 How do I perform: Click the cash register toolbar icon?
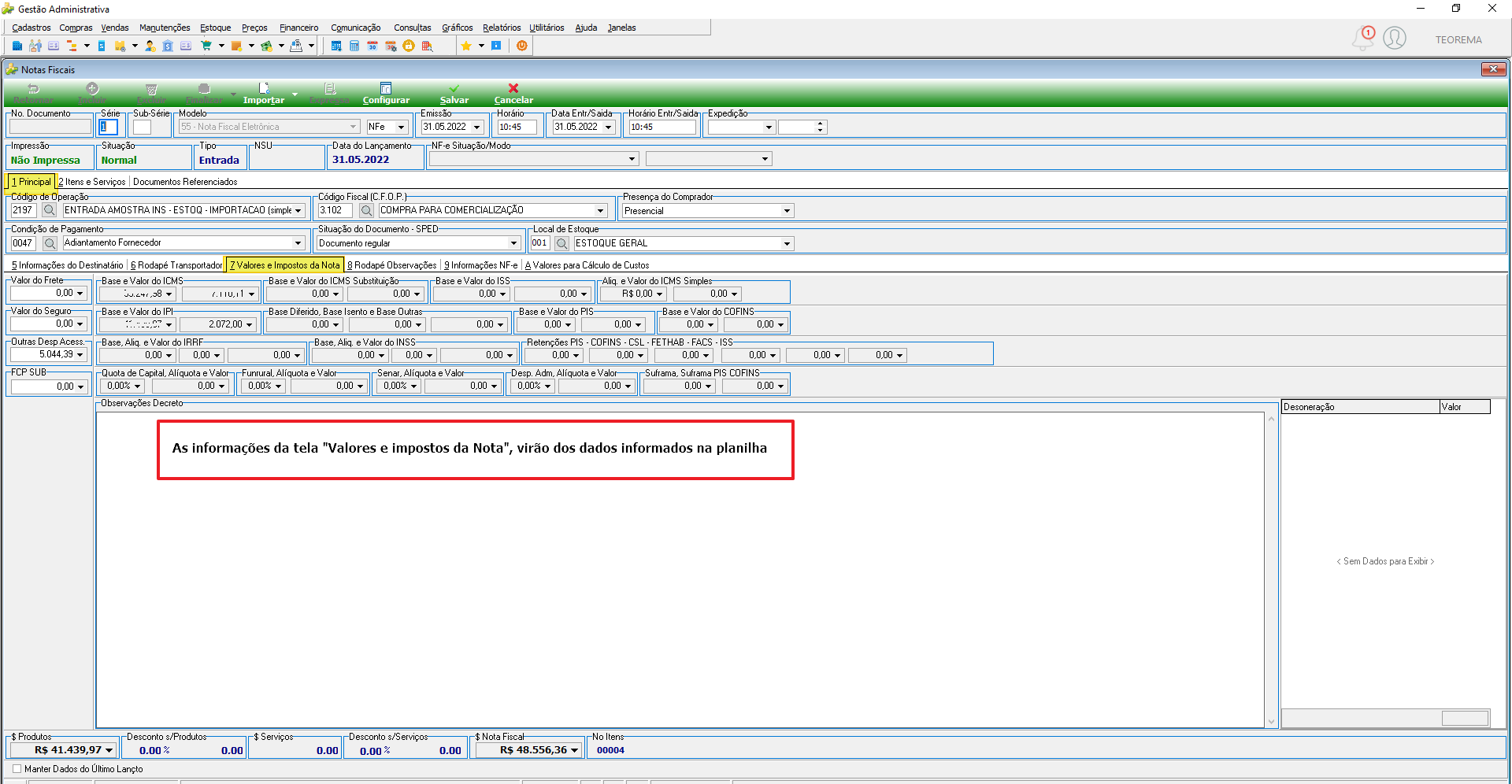tap(296, 46)
